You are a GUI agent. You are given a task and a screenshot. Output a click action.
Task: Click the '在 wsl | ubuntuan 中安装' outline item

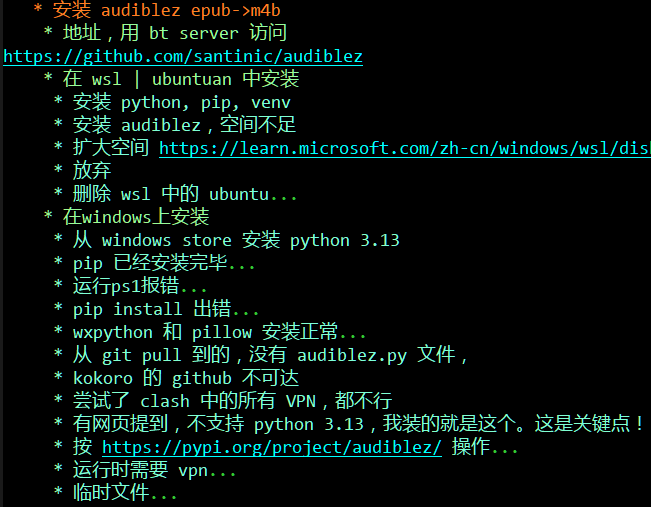pos(181,79)
